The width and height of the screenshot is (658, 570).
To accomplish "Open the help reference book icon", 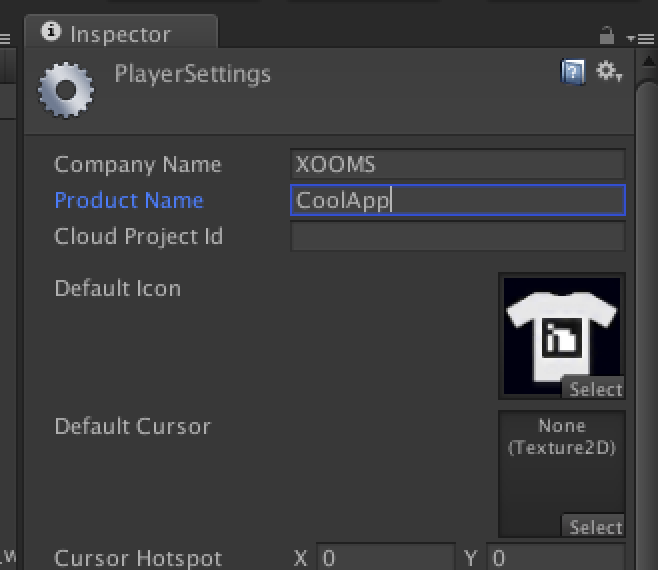I will tap(573, 72).
